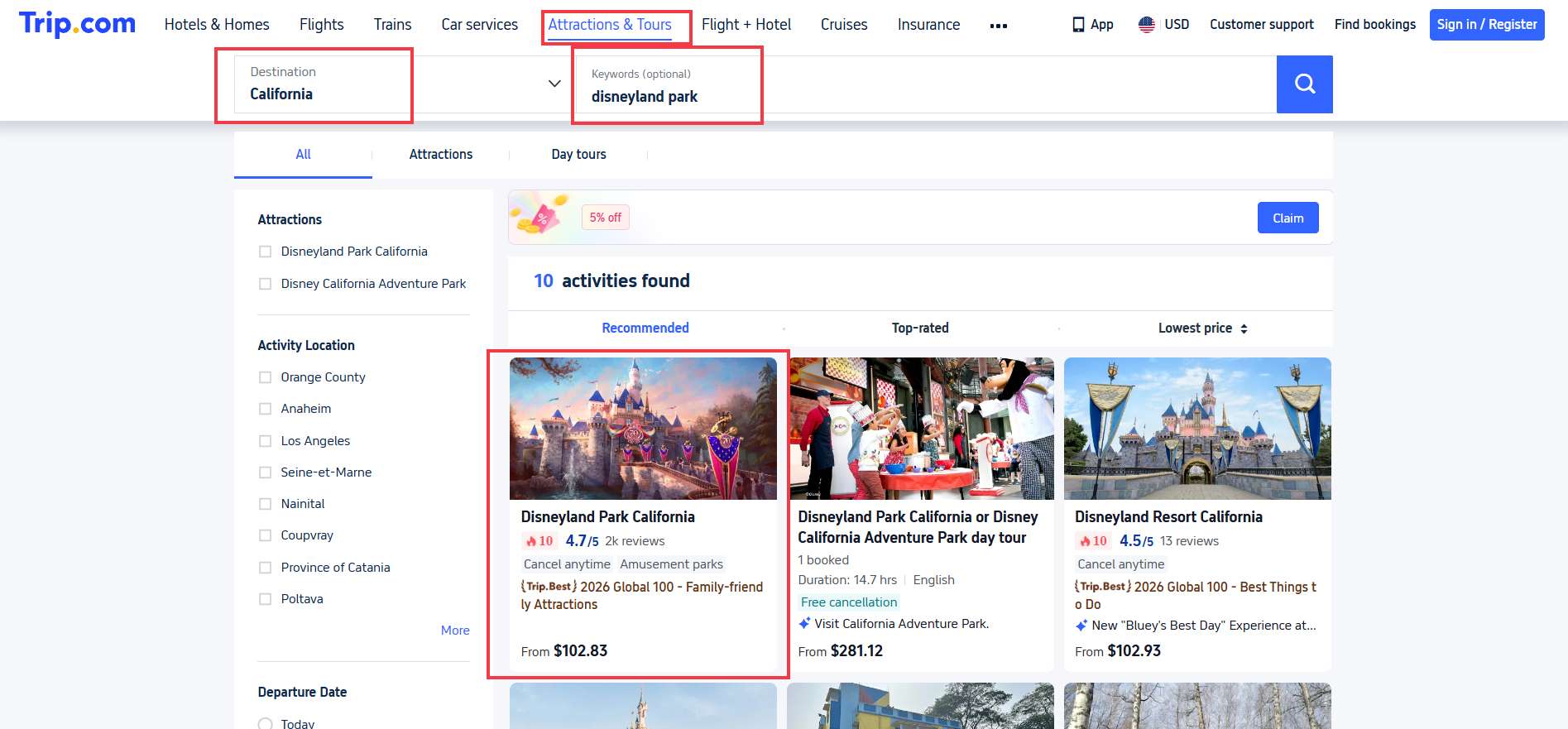Open the Flights menu

point(321,25)
